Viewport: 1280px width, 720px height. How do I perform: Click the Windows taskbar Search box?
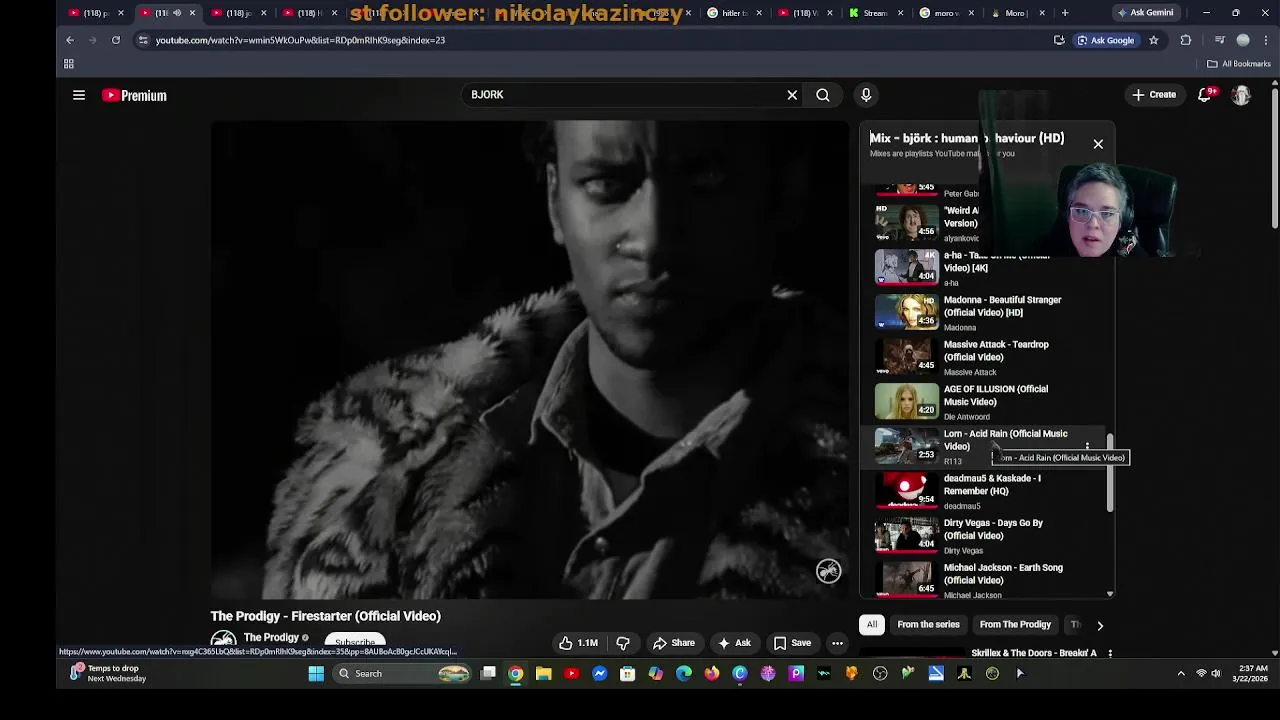404,674
